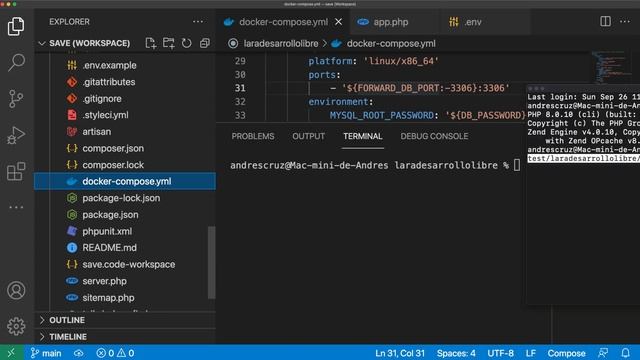The width and height of the screenshot is (640, 360).
Task: Show additional activity bar views ellipsis
Action: tap(16, 207)
